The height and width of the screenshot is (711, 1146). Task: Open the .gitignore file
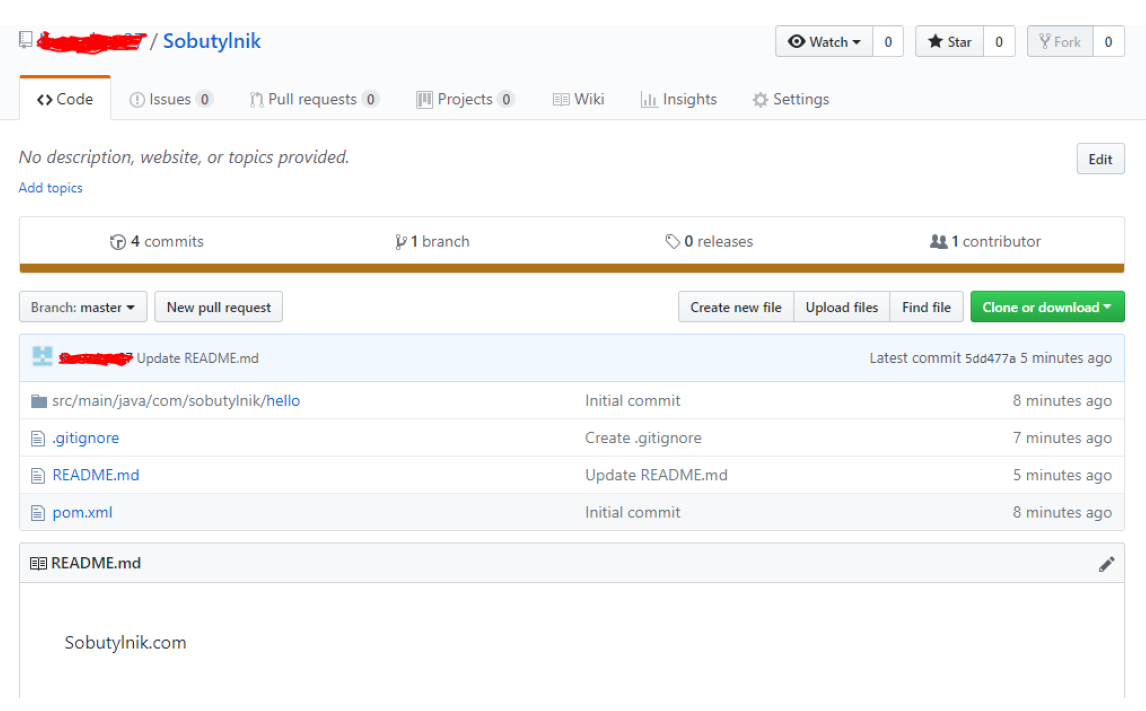(x=86, y=438)
